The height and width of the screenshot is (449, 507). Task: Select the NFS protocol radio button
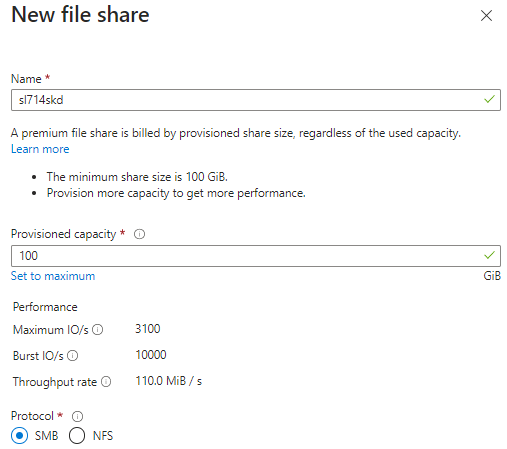pos(77,436)
